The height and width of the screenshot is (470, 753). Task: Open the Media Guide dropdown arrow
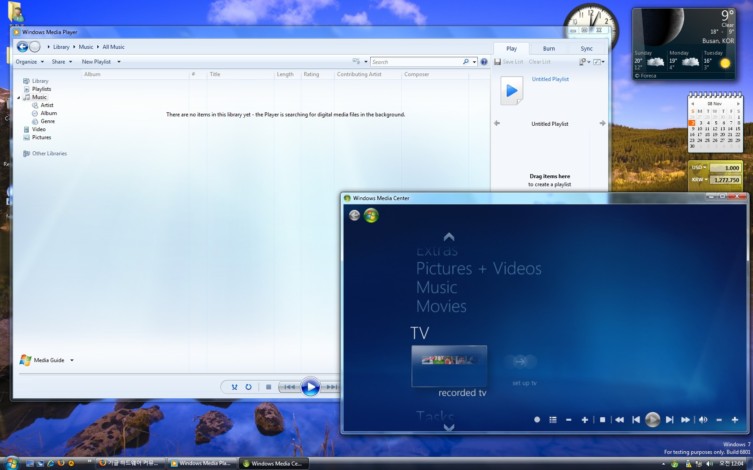(72, 360)
